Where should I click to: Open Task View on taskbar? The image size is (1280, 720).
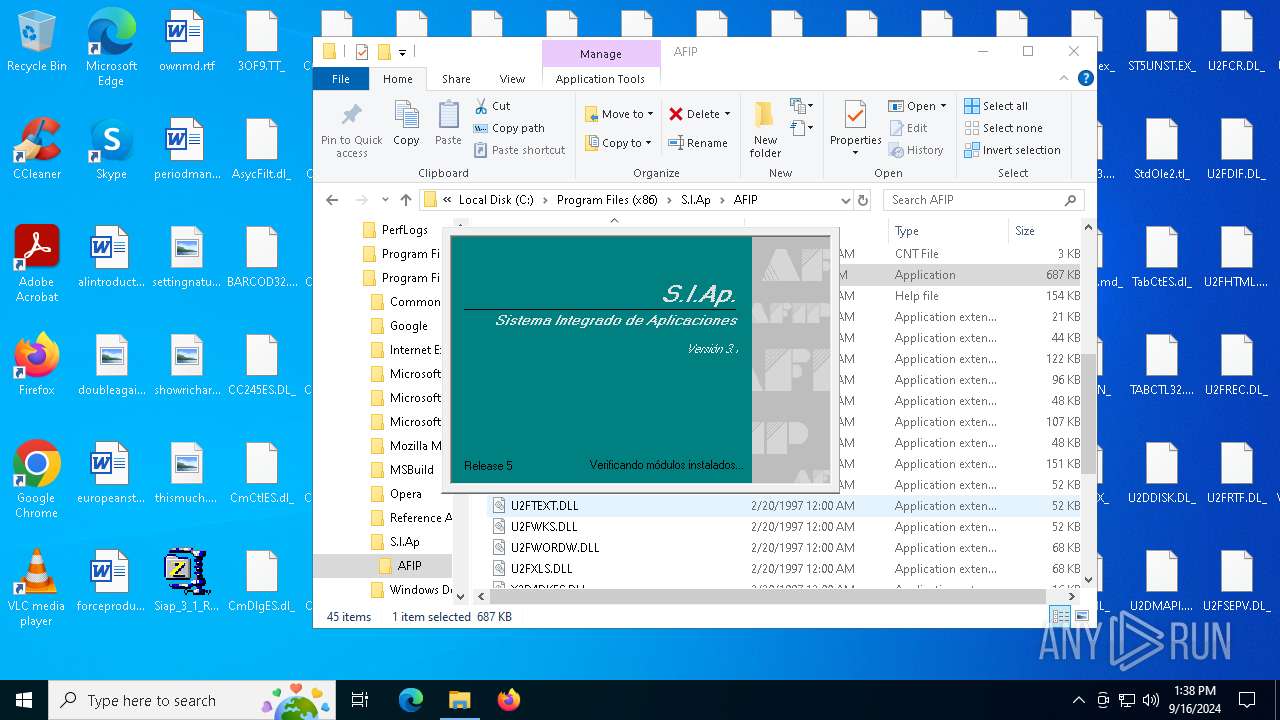tap(360, 700)
